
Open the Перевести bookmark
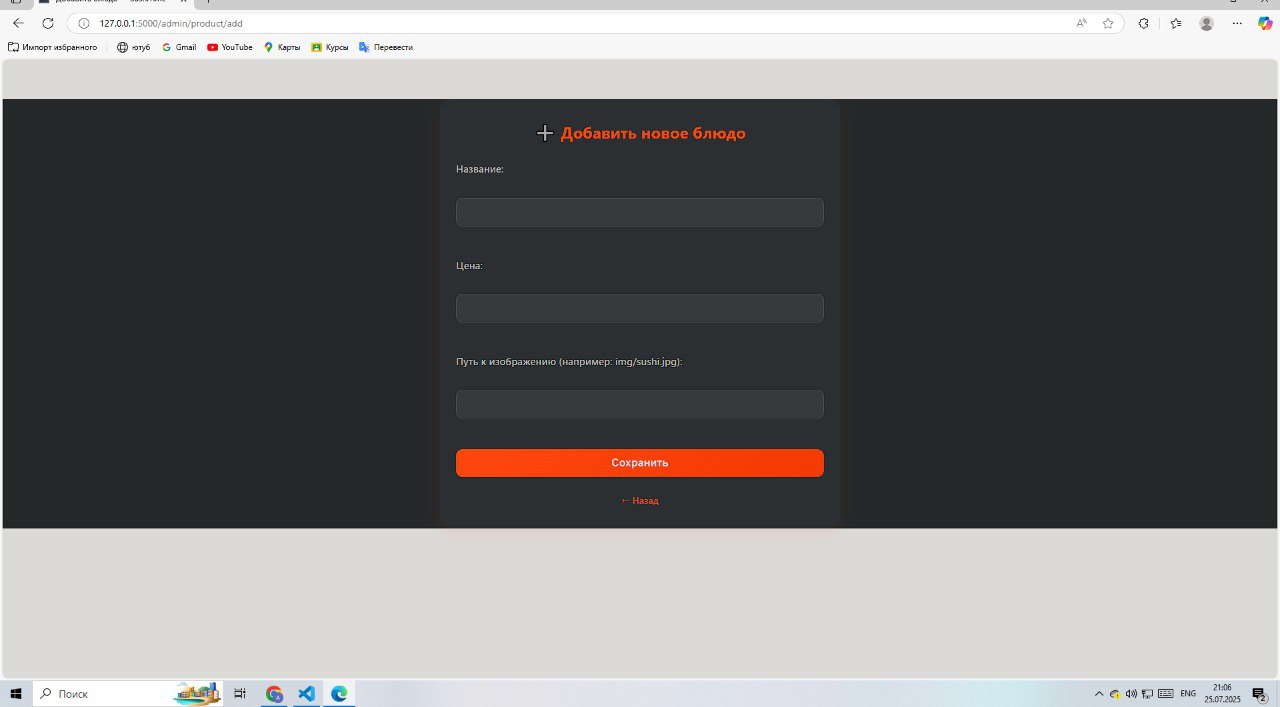click(x=386, y=47)
